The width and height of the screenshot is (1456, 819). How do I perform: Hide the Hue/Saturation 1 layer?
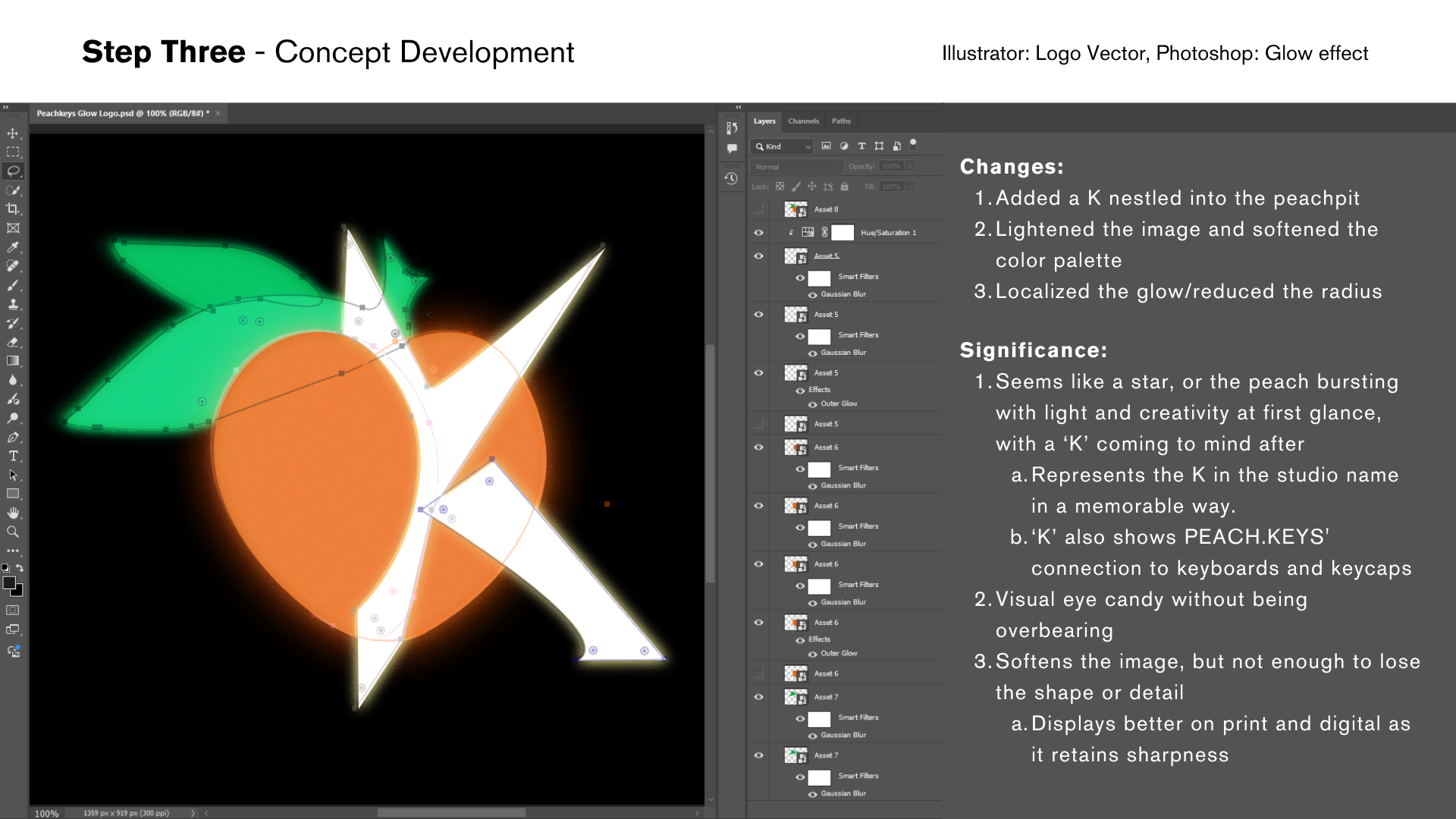tap(758, 233)
